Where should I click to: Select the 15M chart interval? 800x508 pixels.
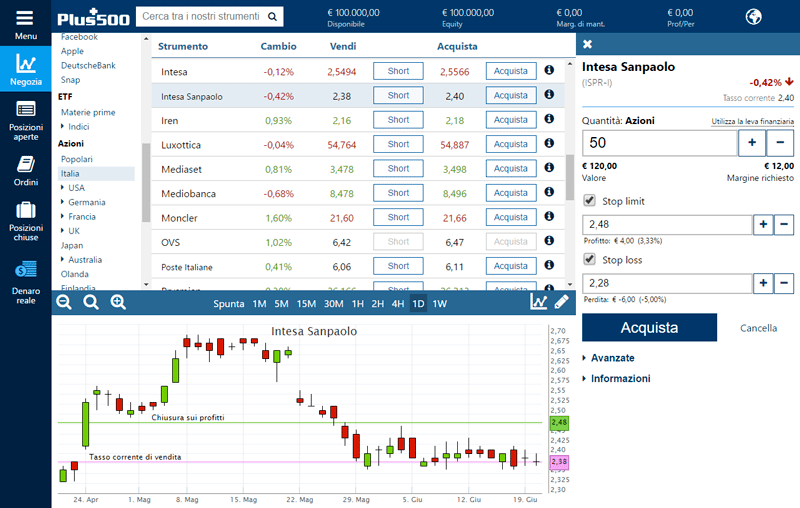point(306,304)
